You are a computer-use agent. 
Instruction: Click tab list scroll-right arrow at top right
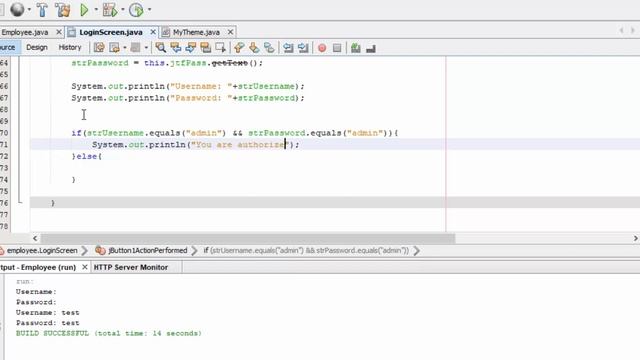pyautogui.click(x=633, y=30)
